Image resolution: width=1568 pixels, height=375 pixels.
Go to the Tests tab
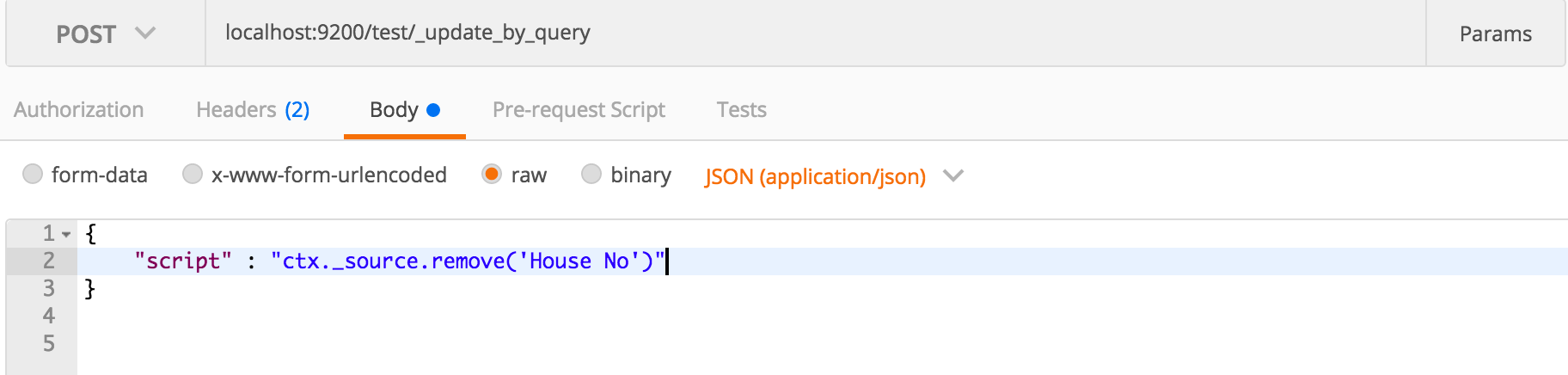742,110
